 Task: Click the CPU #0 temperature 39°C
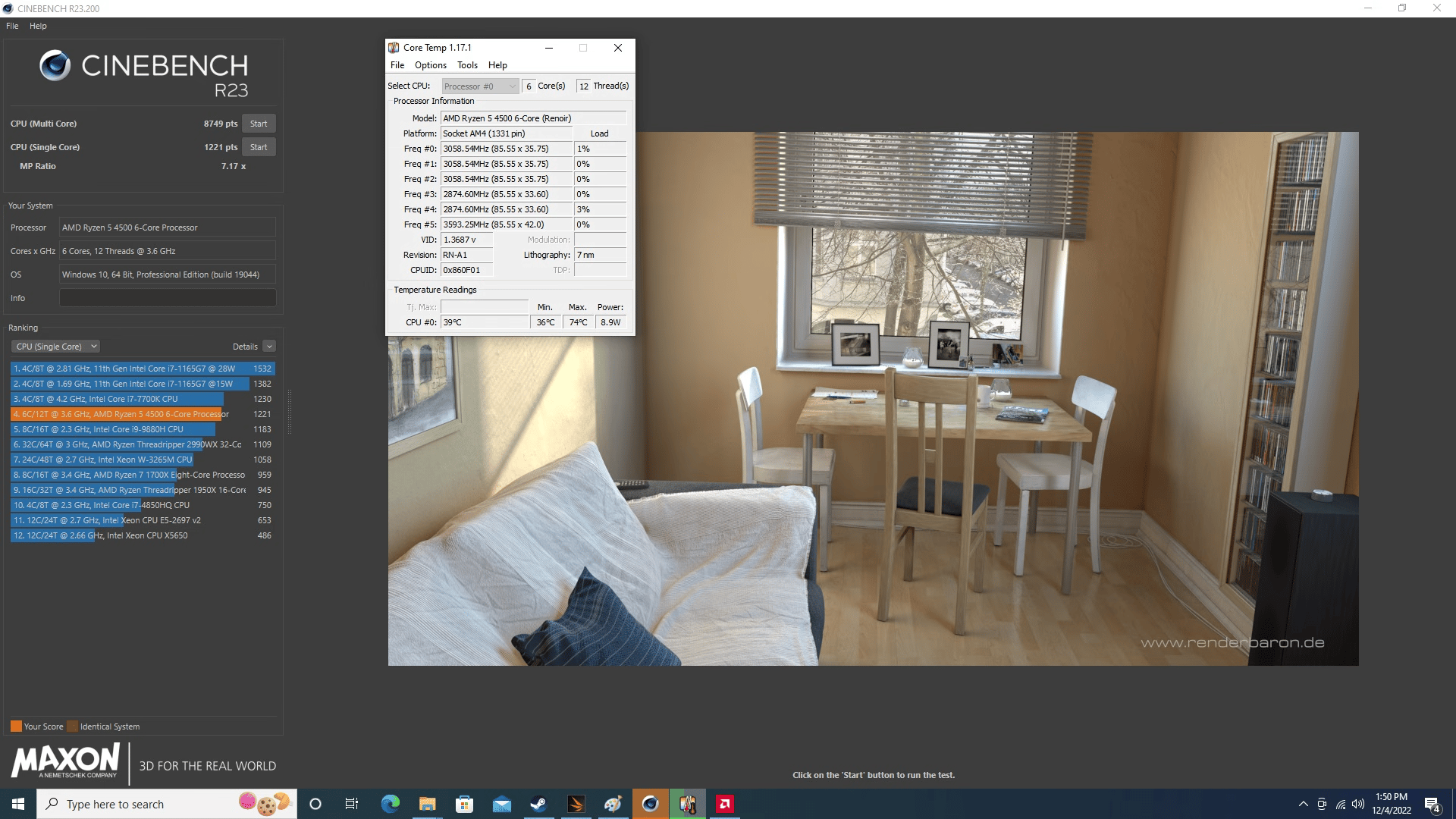485,322
